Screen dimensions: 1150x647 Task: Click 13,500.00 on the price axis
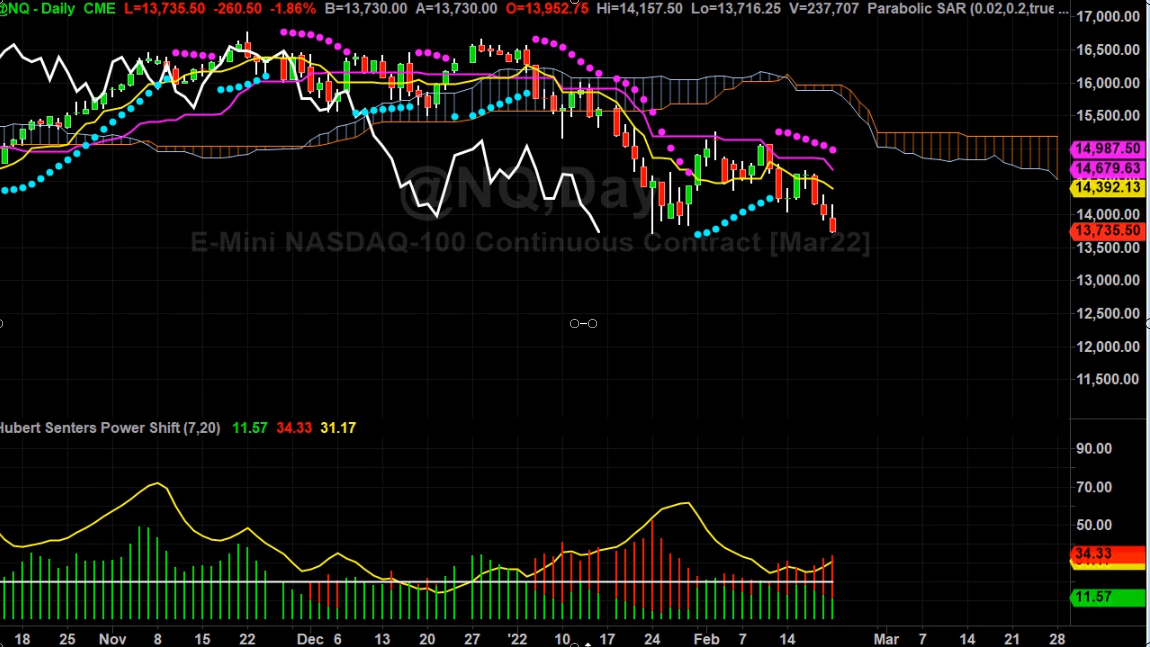1107,248
